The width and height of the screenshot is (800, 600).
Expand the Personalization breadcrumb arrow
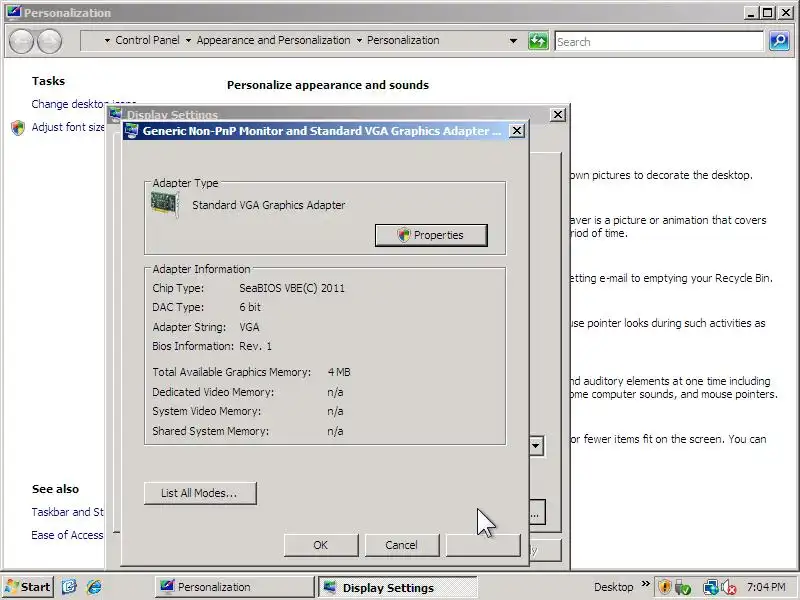[359, 41]
